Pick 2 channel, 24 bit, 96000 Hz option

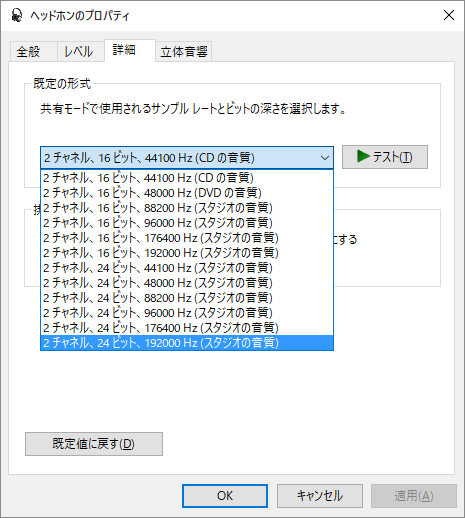click(x=187, y=313)
